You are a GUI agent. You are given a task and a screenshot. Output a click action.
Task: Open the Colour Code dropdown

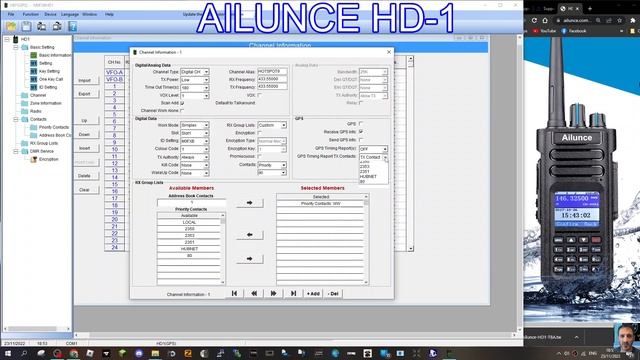click(206, 149)
